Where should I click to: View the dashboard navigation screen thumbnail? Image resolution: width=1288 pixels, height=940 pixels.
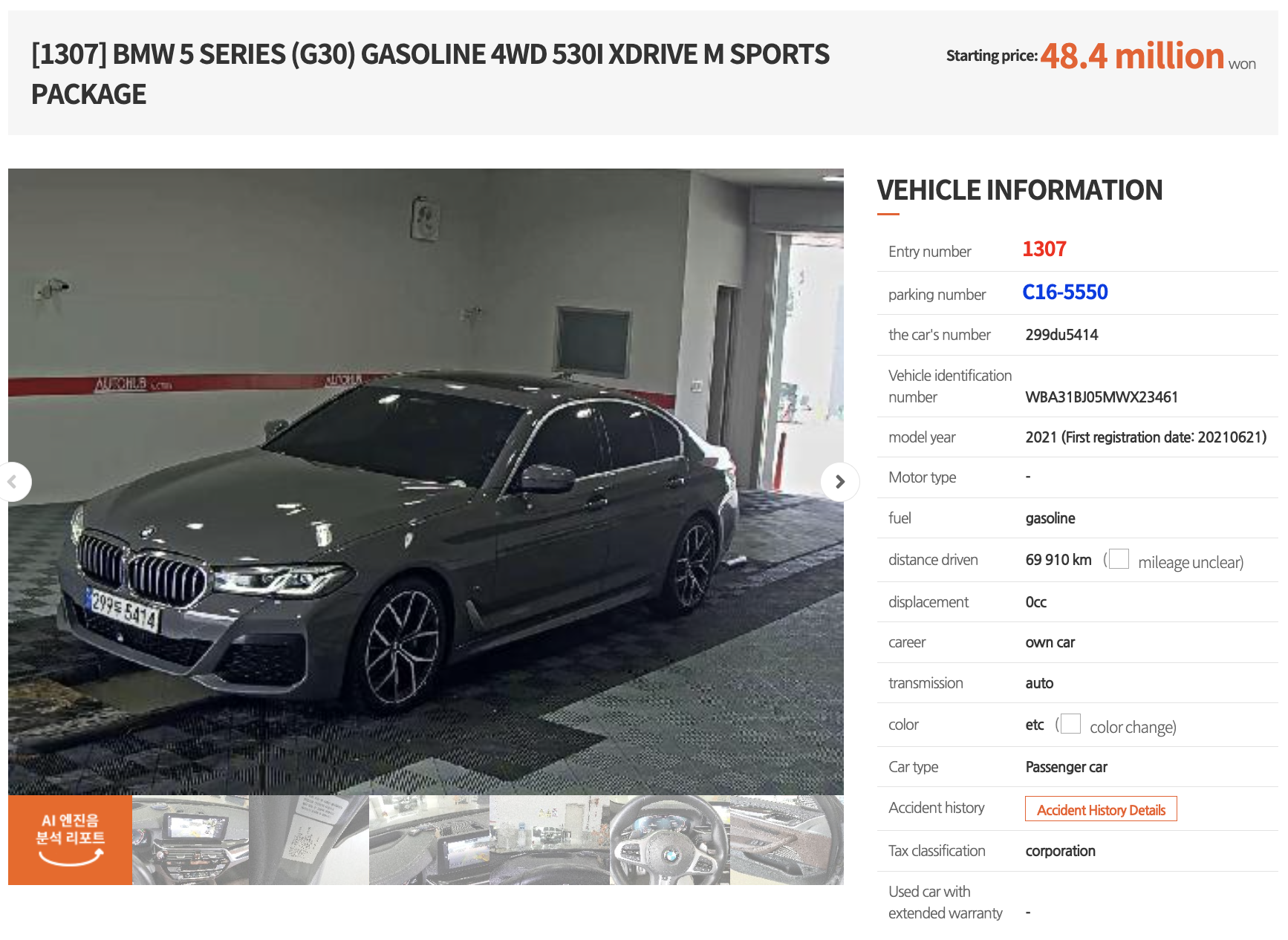191,840
